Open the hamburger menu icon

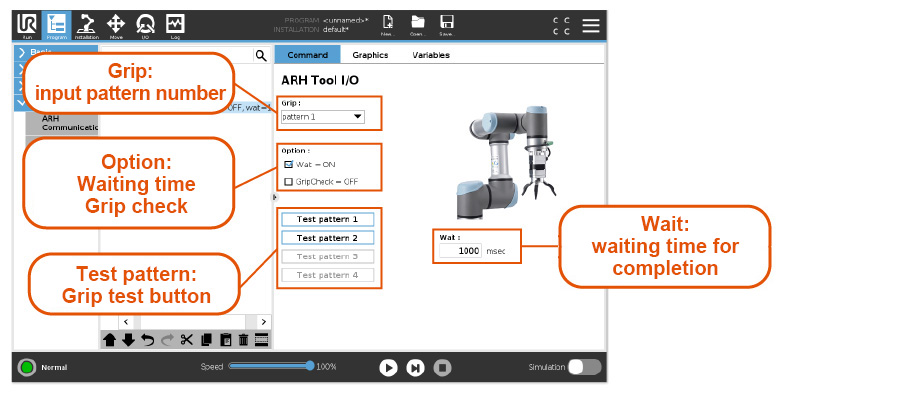[591, 25]
